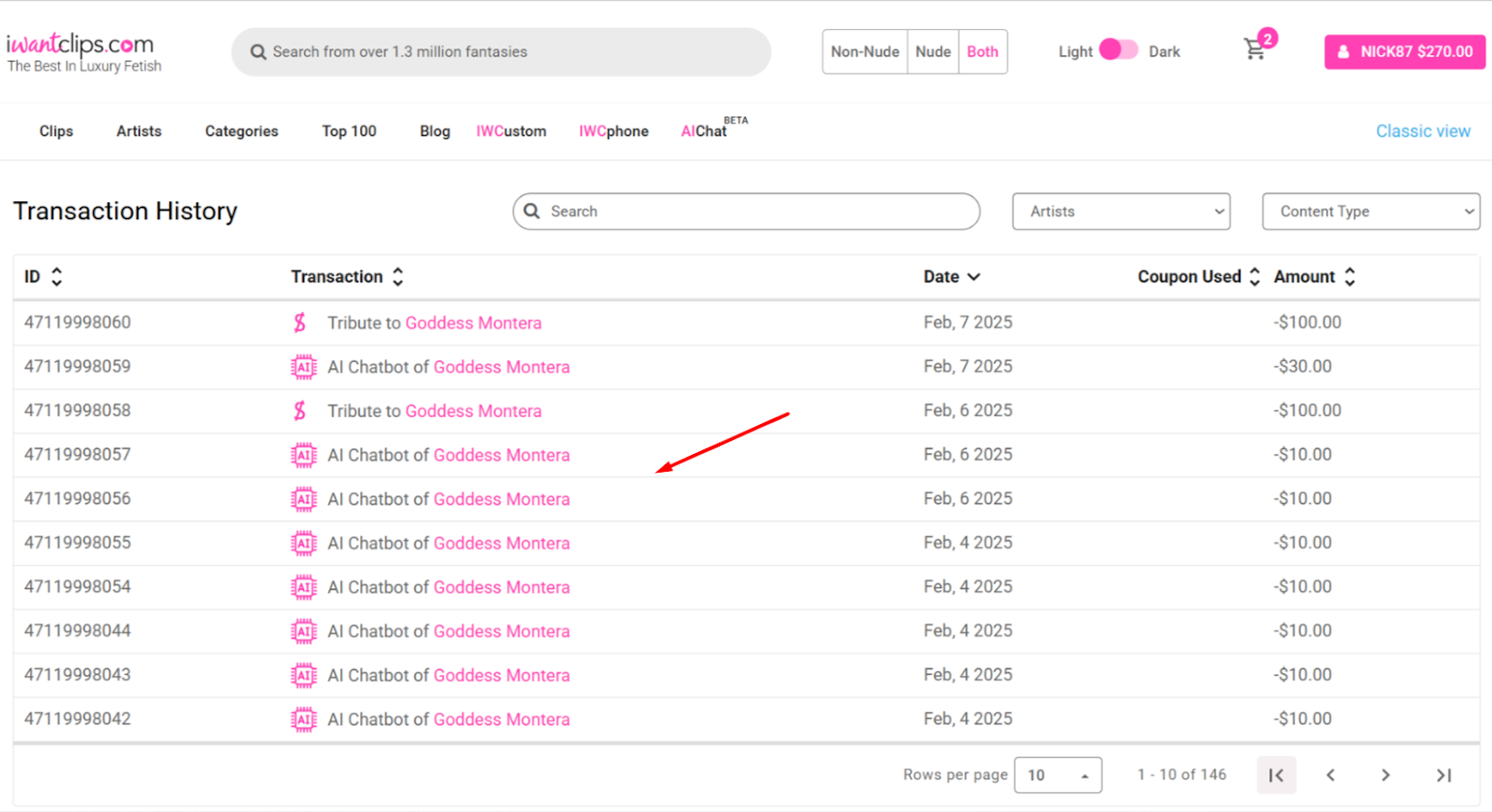
Task: Click amount -$30.00
Action: [1302, 366]
